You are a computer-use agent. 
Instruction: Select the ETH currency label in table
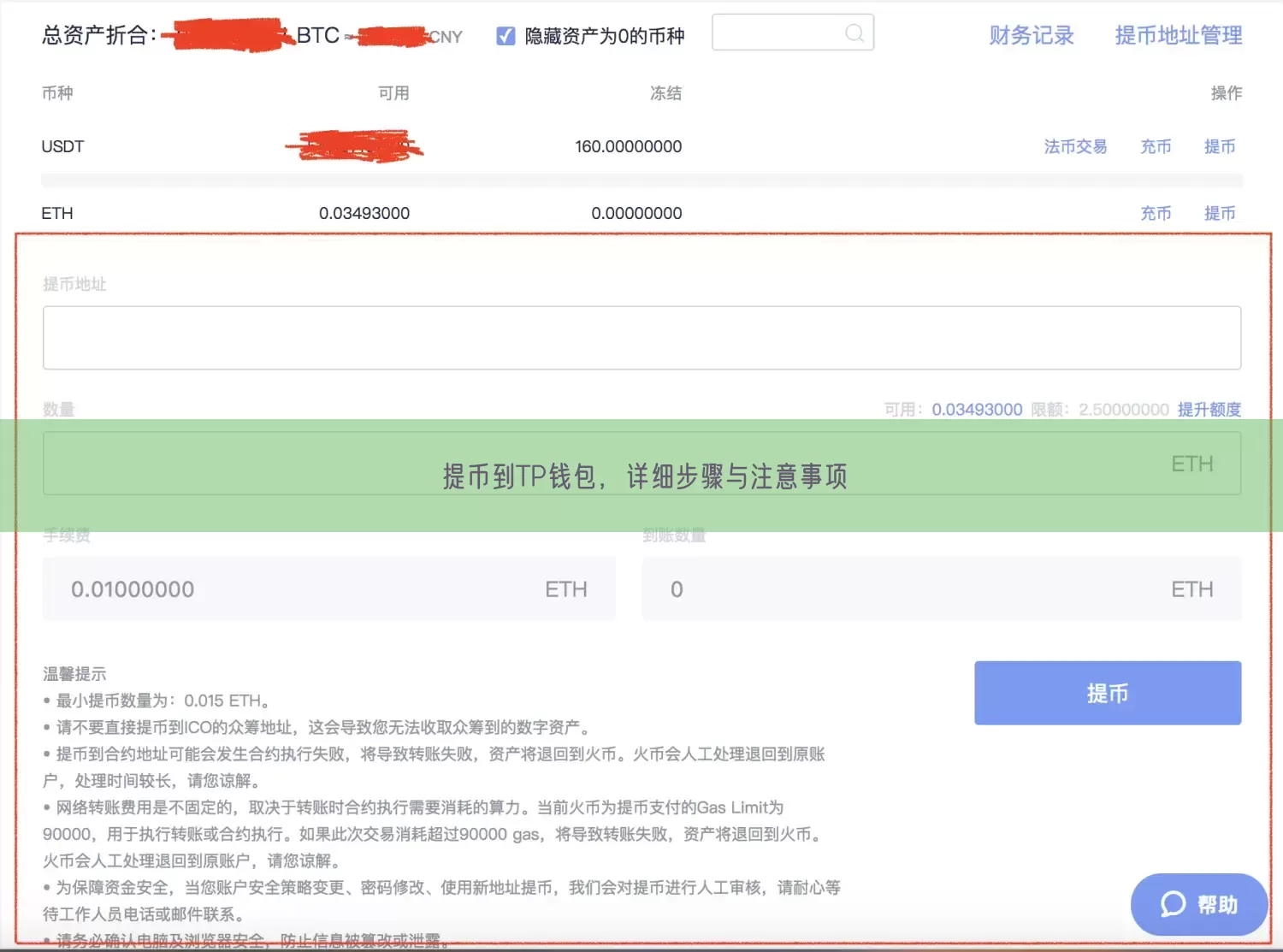[57, 213]
